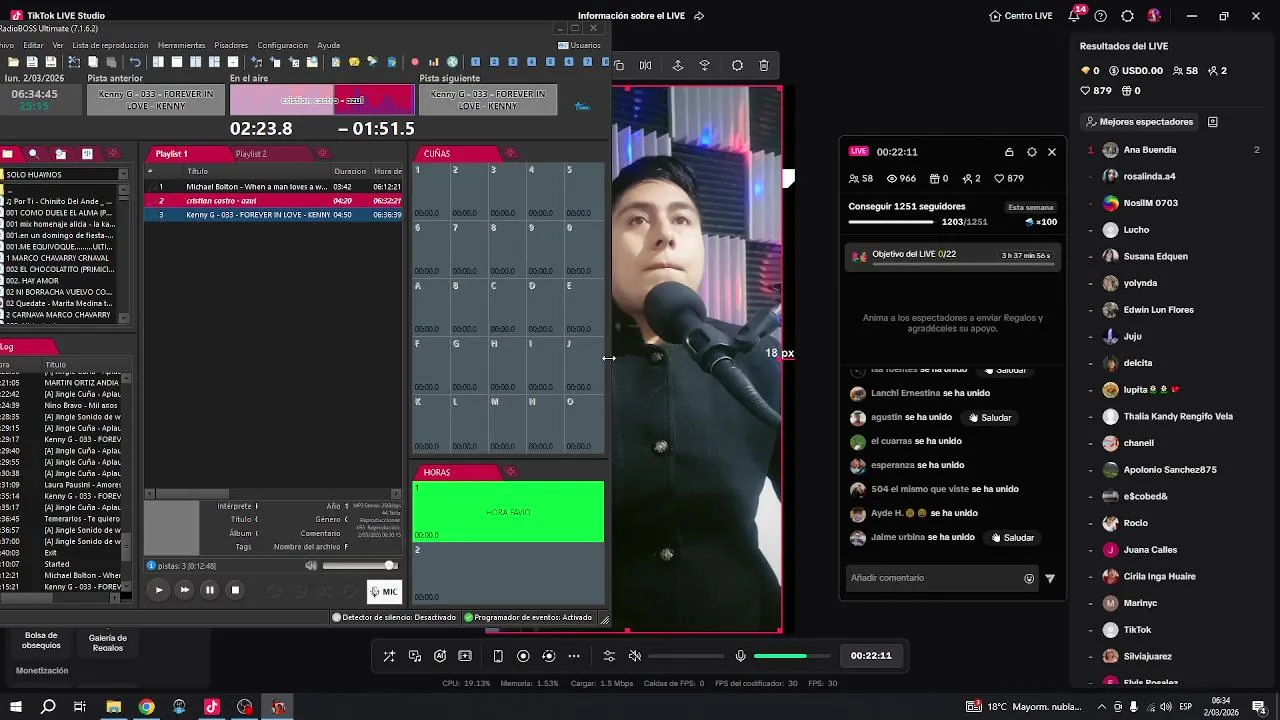This screenshot has height=720, width=1280.
Task: Click the record icon in RadioBOSS toolbar
Action: (415, 62)
